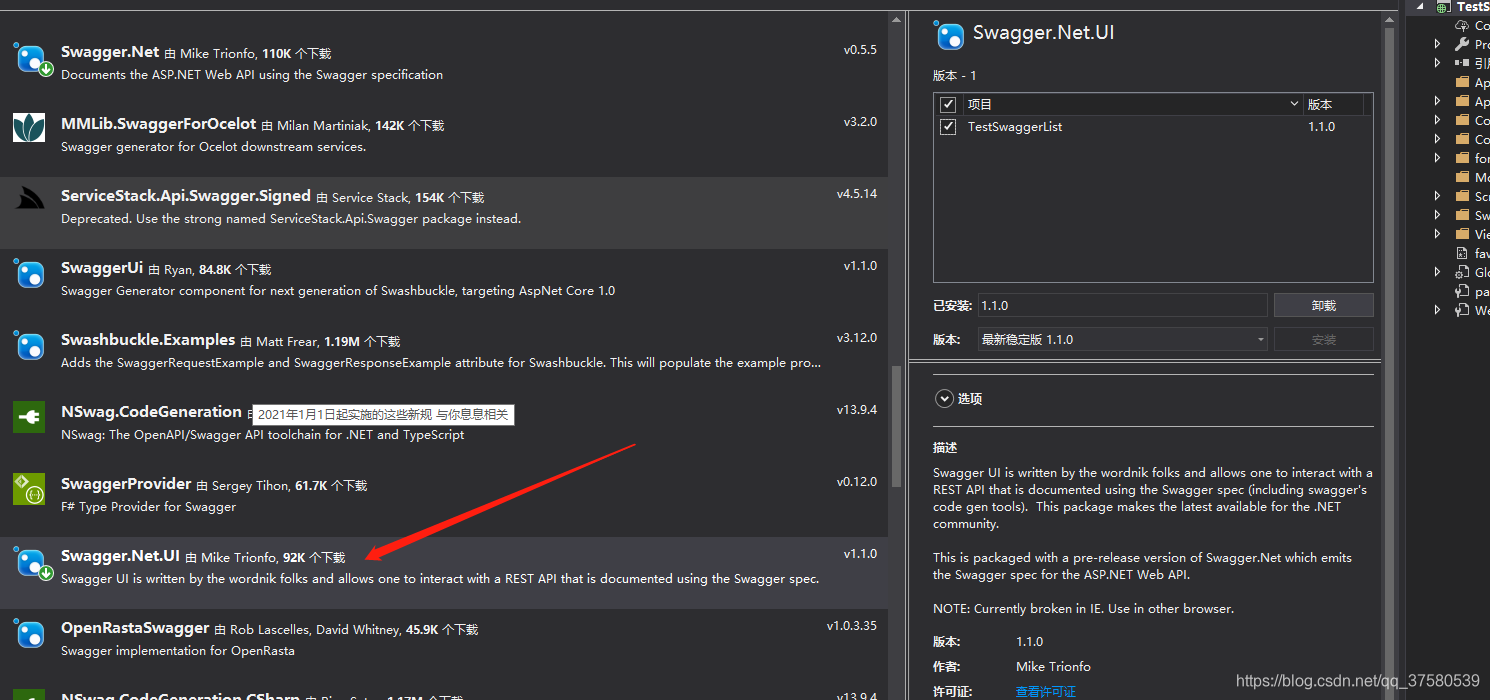Click the v4.5.14 version label
This screenshot has height=700, width=1490.
pos(857,194)
